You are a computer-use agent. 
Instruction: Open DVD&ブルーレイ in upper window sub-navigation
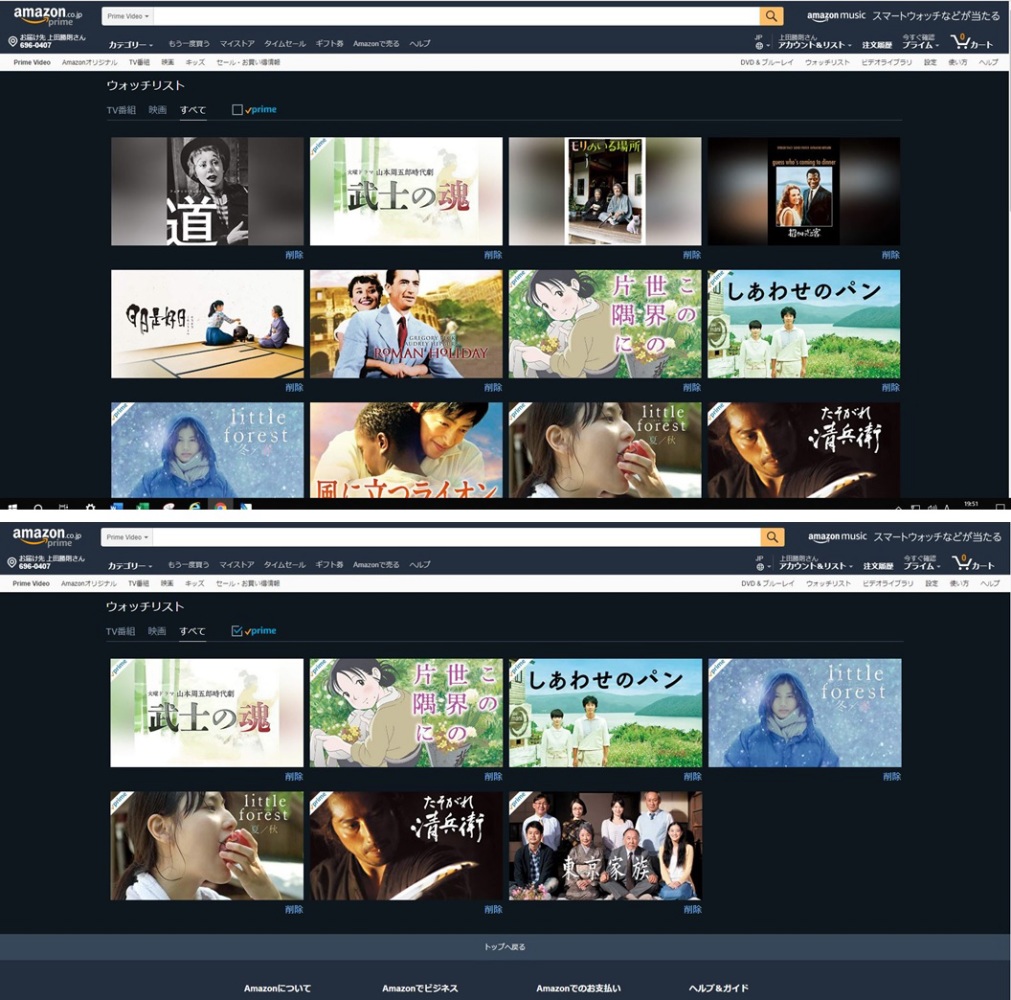767,63
